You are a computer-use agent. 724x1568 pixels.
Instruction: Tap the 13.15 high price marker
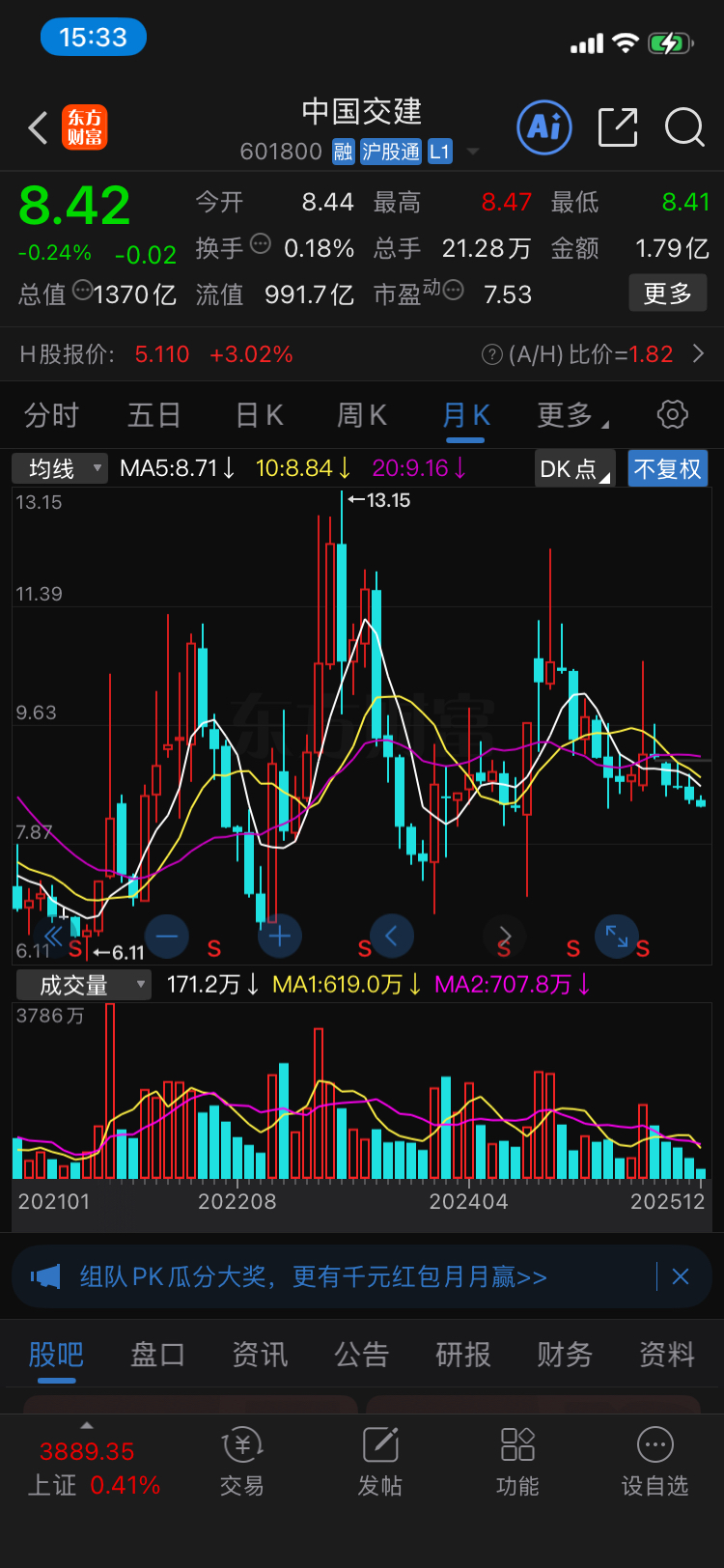379,500
